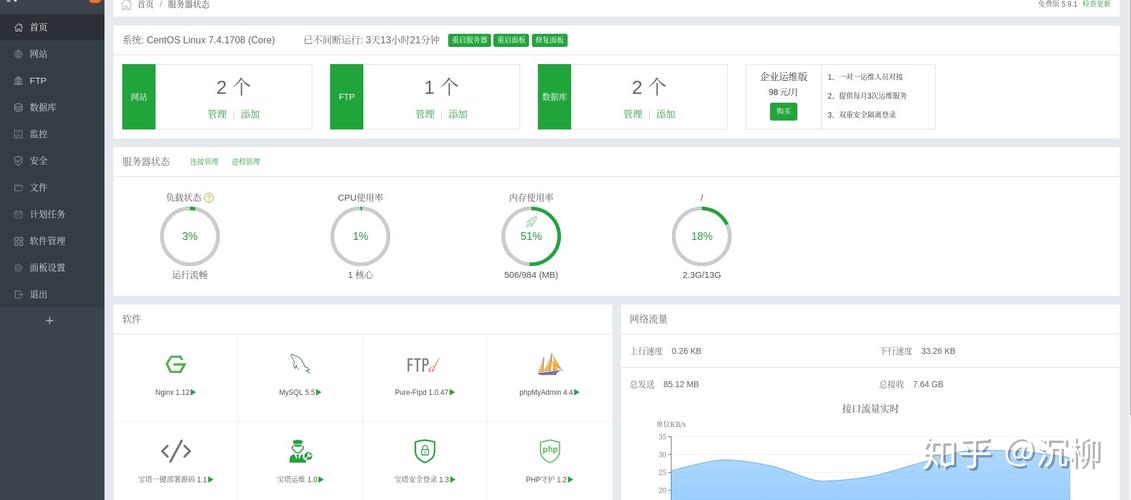Click 添加 link in FTP card
The width and height of the screenshot is (1131, 500).
[x=458, y=114]
